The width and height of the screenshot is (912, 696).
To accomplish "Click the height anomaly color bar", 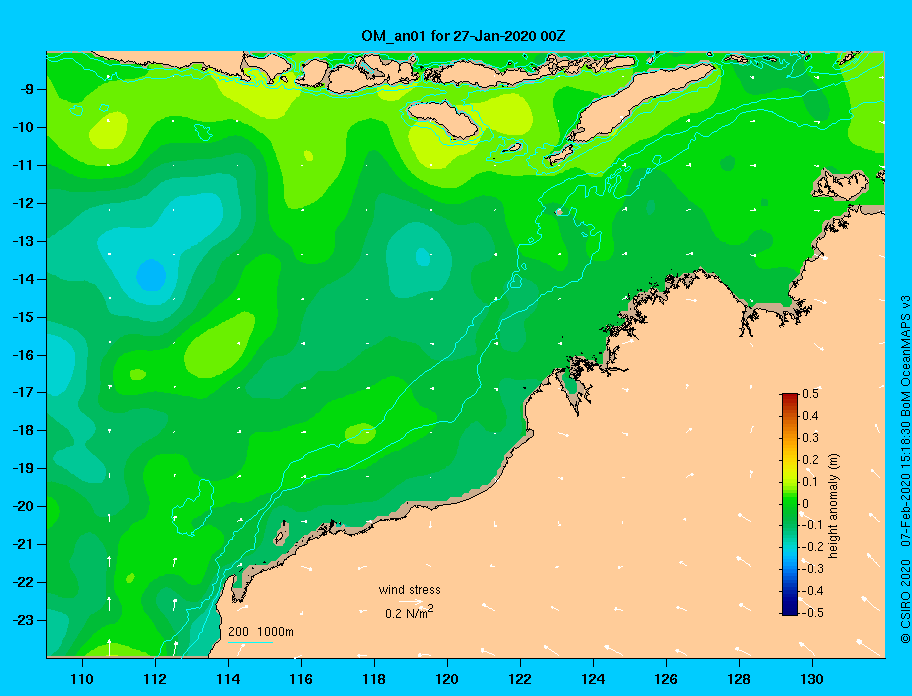I will [x=790, y=504].
